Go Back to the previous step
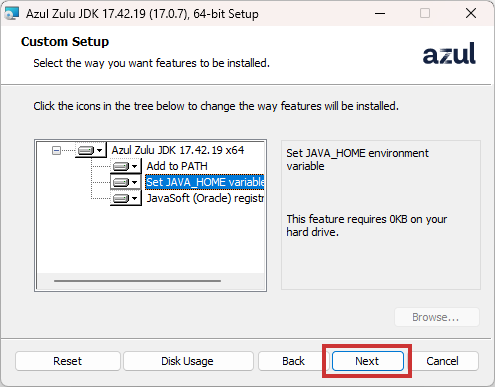Image resolution: width=495 pixels, height=387 pixels. pos(293,361)
